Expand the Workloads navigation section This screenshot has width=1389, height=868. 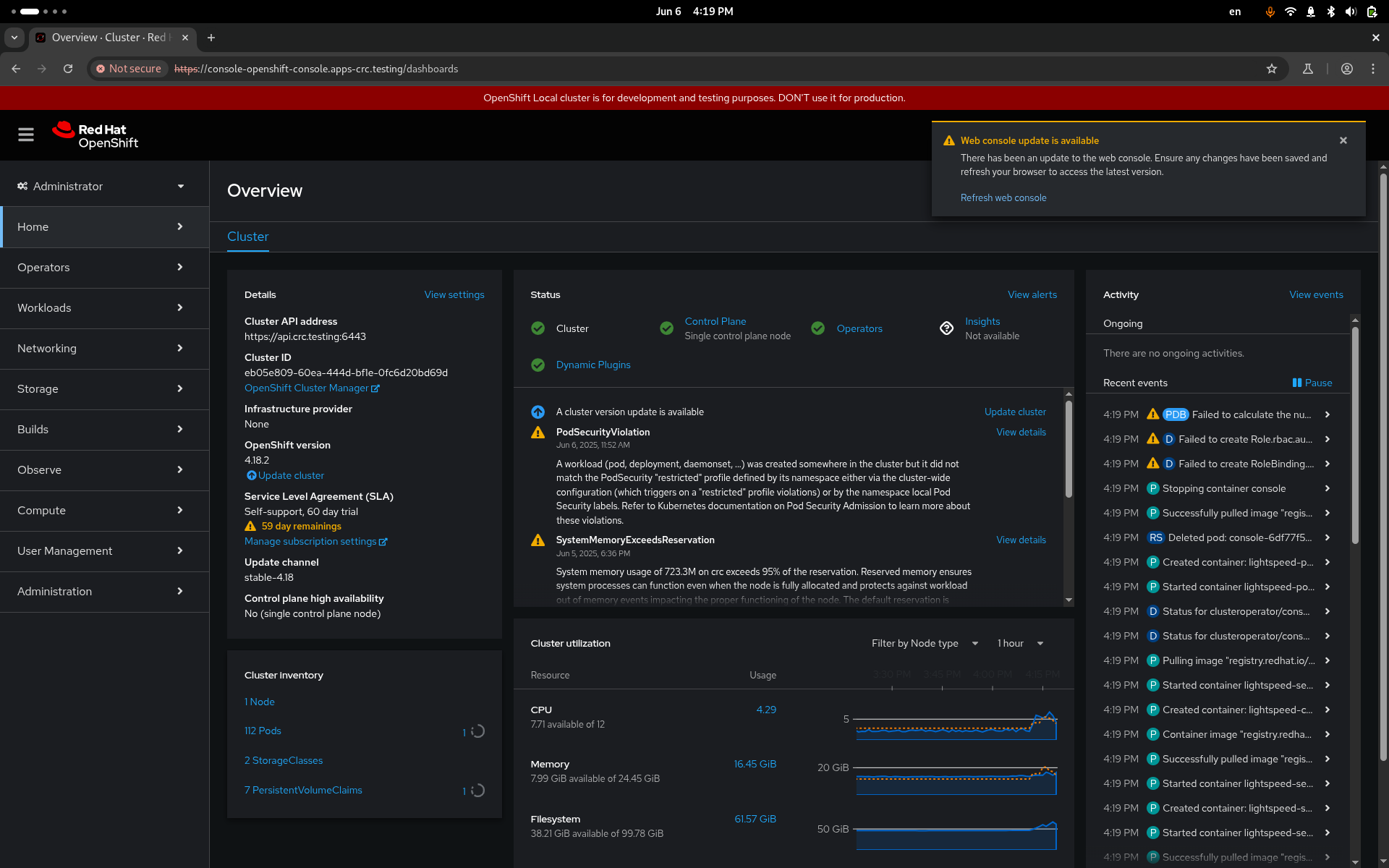101,308
